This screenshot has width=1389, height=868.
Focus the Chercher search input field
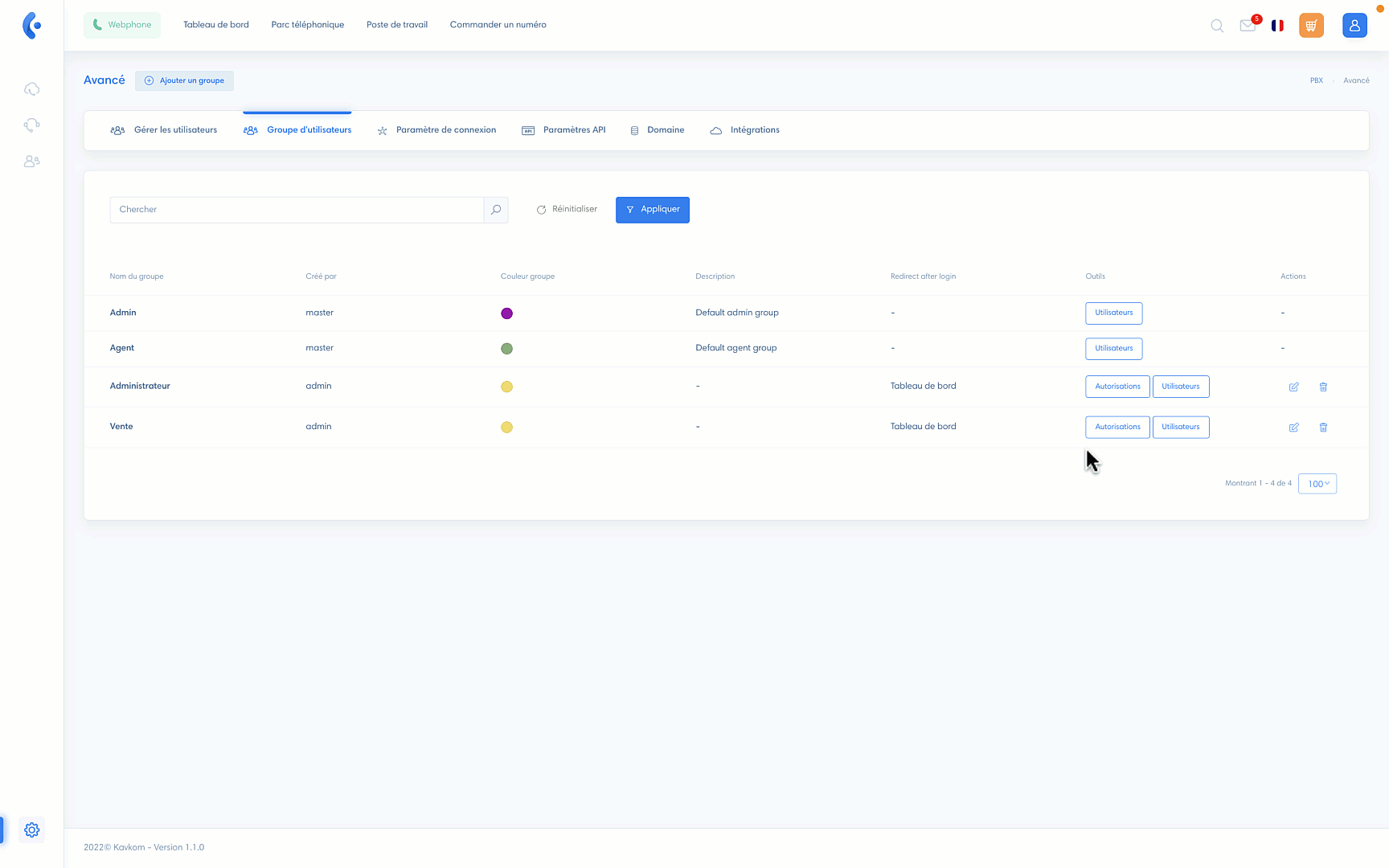(x=297, y=210)
